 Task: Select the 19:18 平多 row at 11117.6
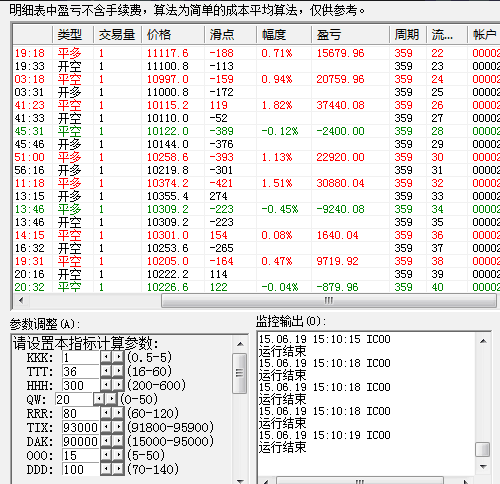[257, 53]
